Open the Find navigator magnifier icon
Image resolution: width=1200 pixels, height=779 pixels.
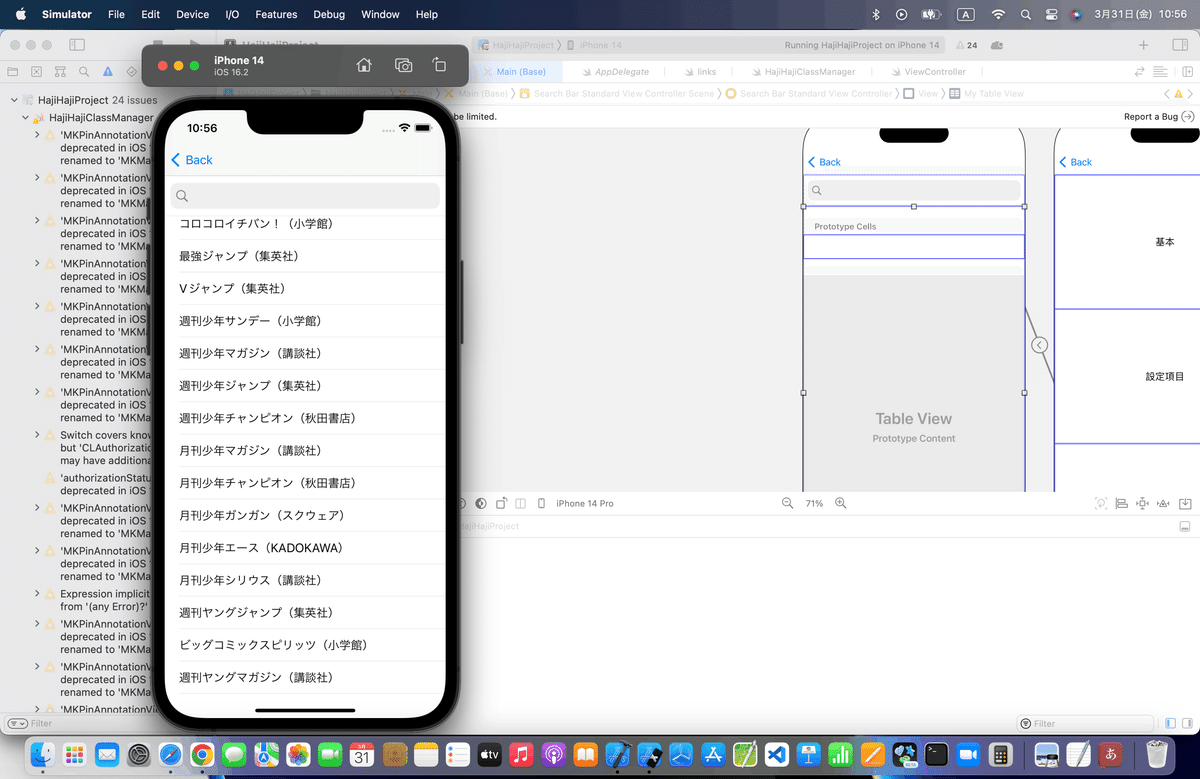84,72
